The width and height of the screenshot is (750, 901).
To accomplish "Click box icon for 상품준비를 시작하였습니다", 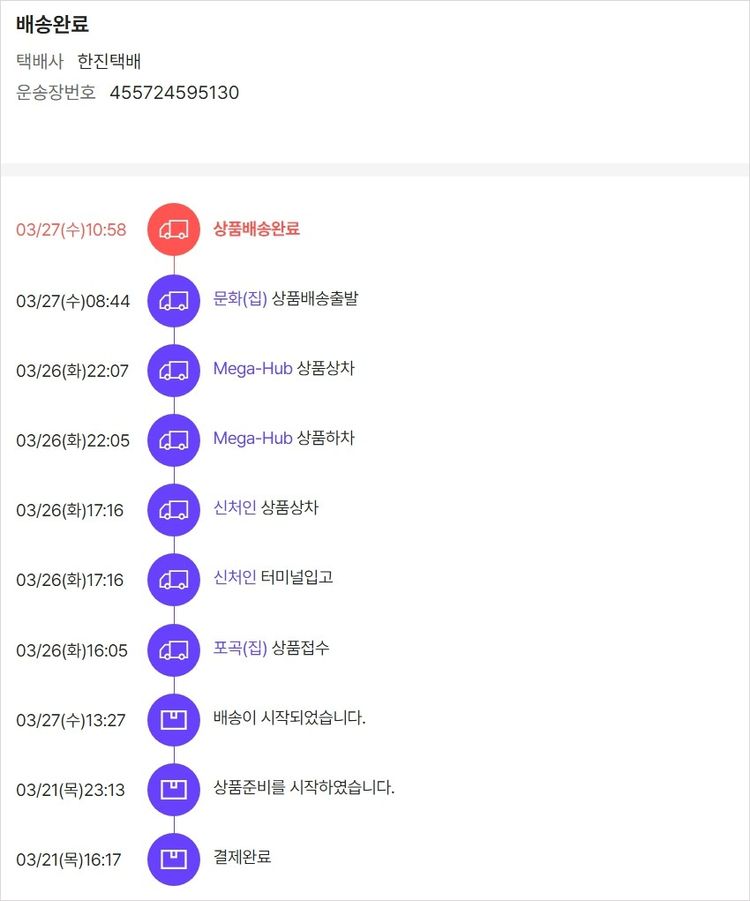I will tap(174, 789).
